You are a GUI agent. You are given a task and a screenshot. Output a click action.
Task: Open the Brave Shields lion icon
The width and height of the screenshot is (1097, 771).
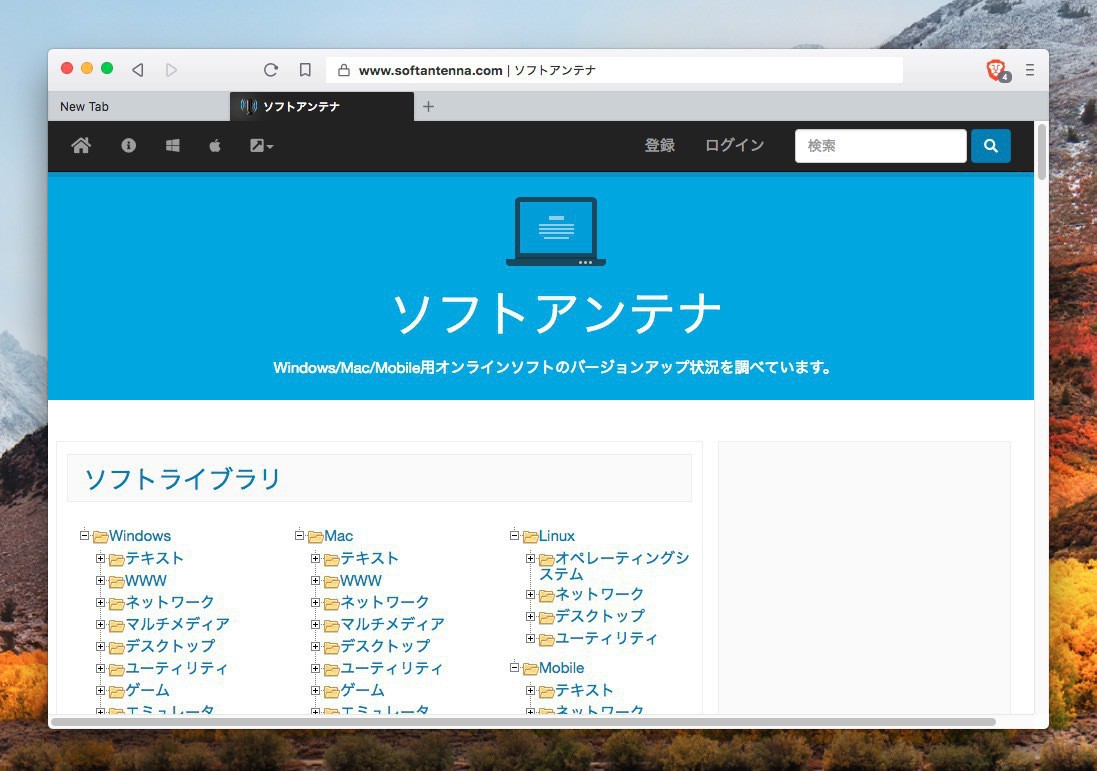(x=997, y=70)
